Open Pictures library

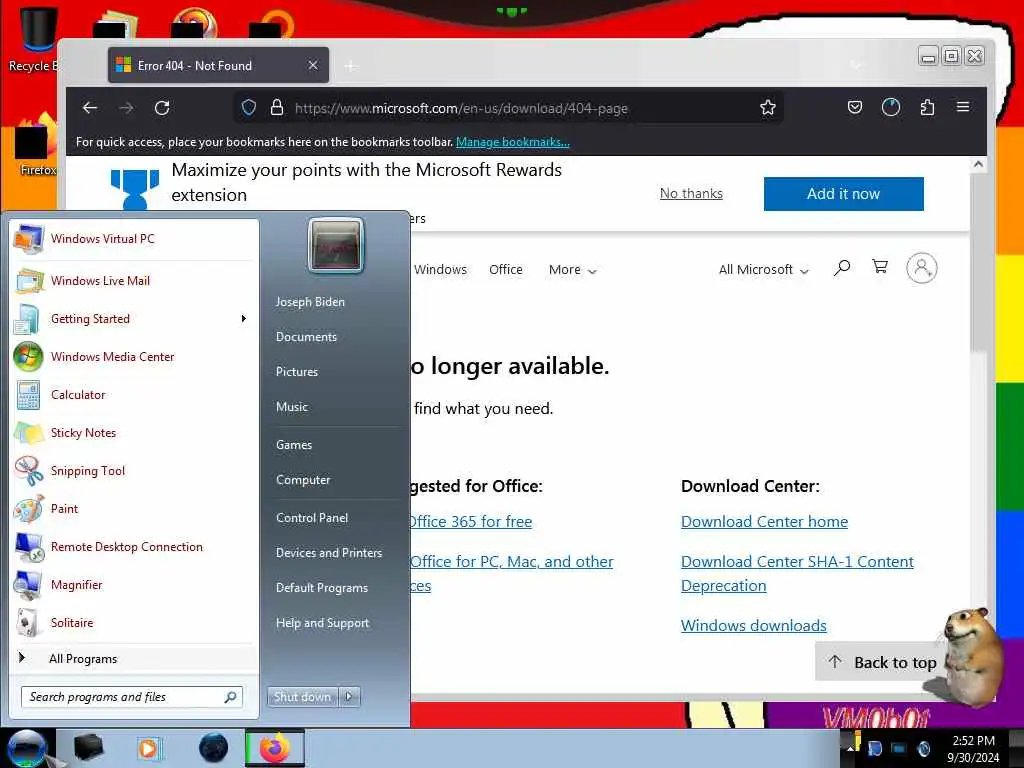(297, 372)
